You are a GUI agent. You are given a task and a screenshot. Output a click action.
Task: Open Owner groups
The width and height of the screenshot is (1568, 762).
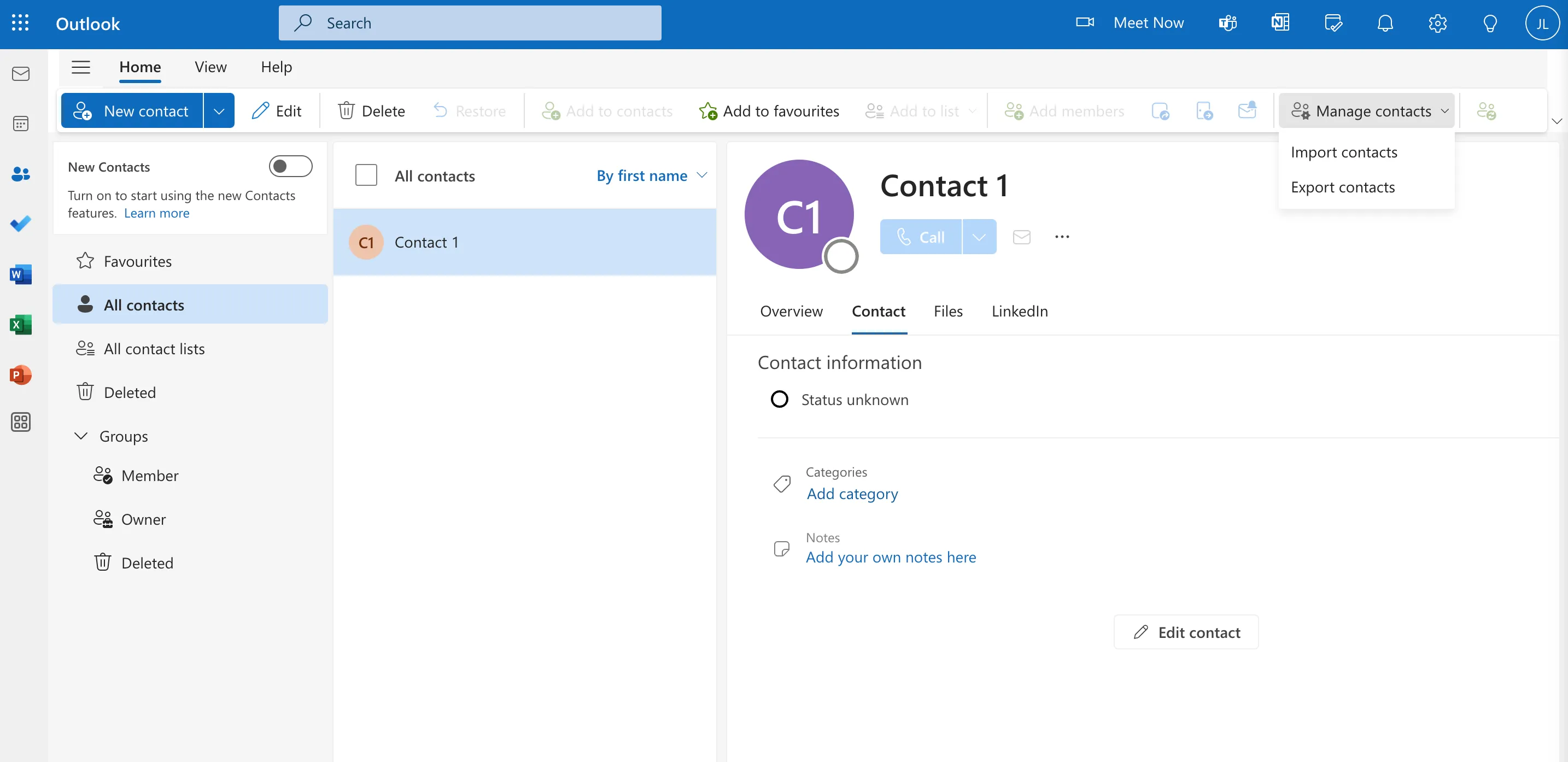pos(190,519)
